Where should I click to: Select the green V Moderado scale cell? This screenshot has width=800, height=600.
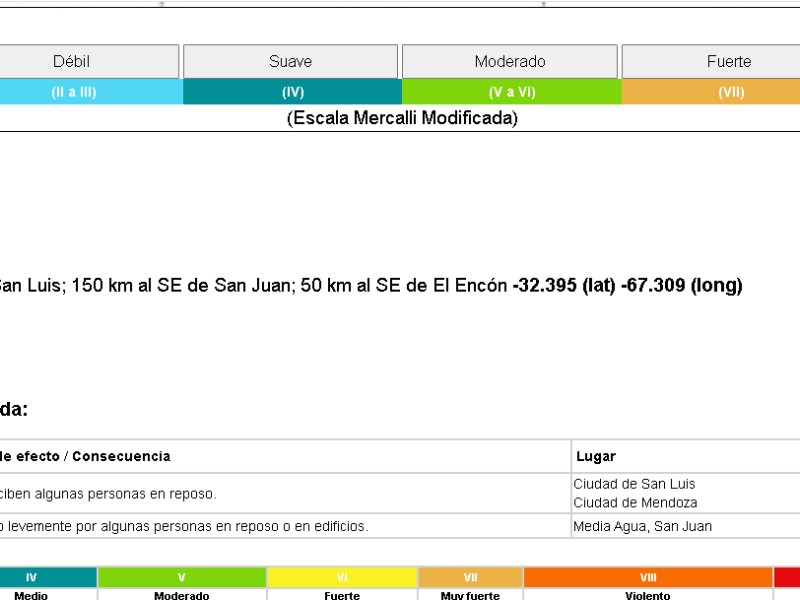(182, 584)
